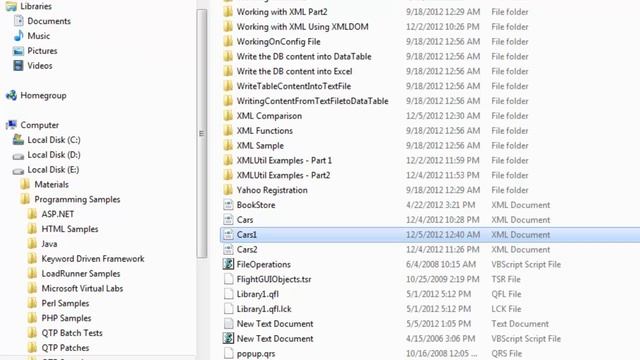Click the 6/4/2008 10:15 AM date of FileOperations

[x=441, y=264]
